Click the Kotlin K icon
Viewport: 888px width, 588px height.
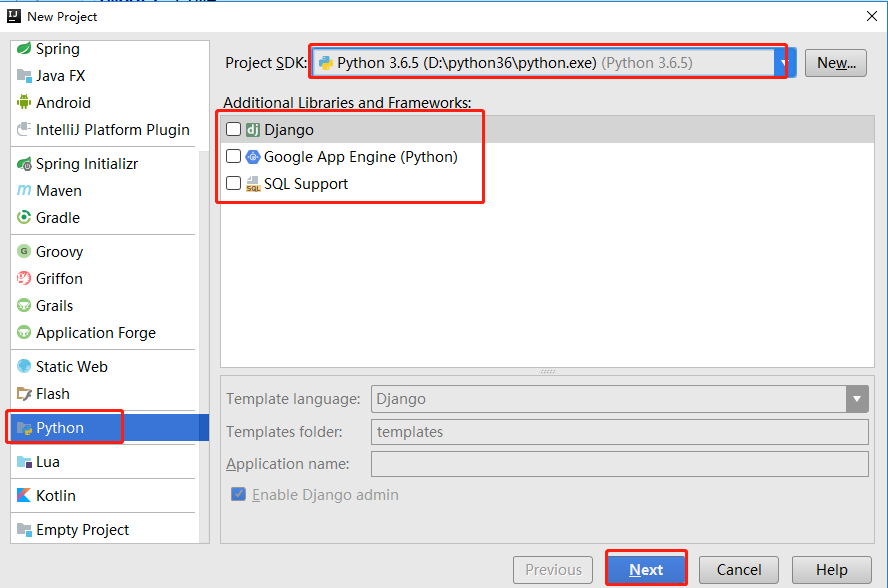24,496
